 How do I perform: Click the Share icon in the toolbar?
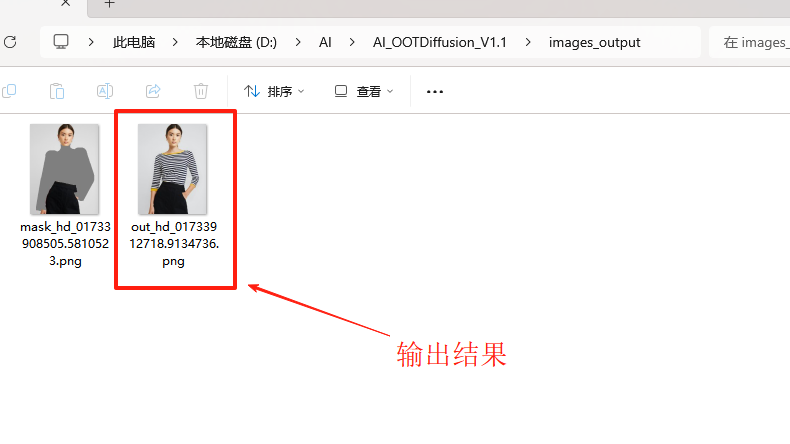[x=153, y=91]
